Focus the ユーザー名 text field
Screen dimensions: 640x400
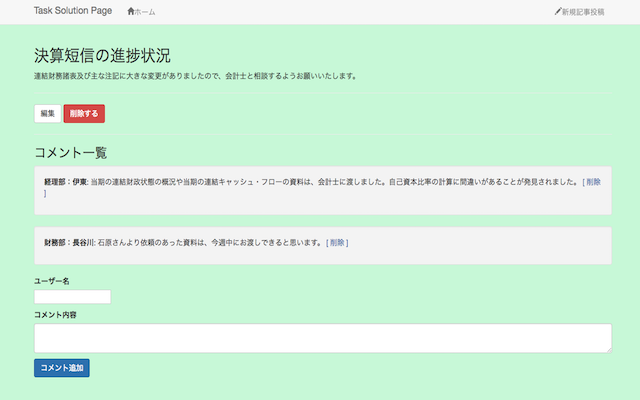(x=72, y=296)
